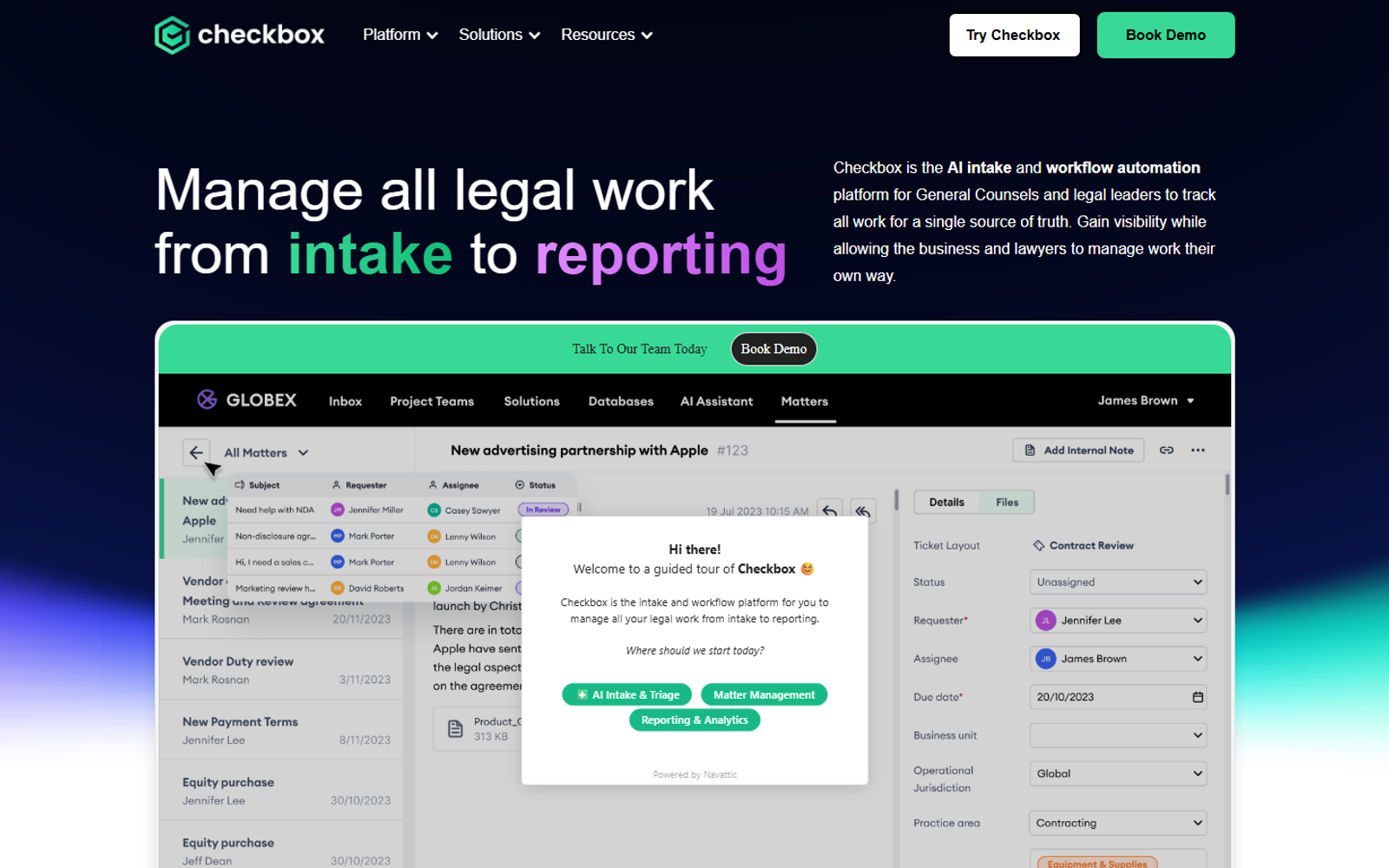Image resolution: width=1389 pixels, height=868 pixels.
Task: Switch to the Details tab
Action: click(946, 502)
